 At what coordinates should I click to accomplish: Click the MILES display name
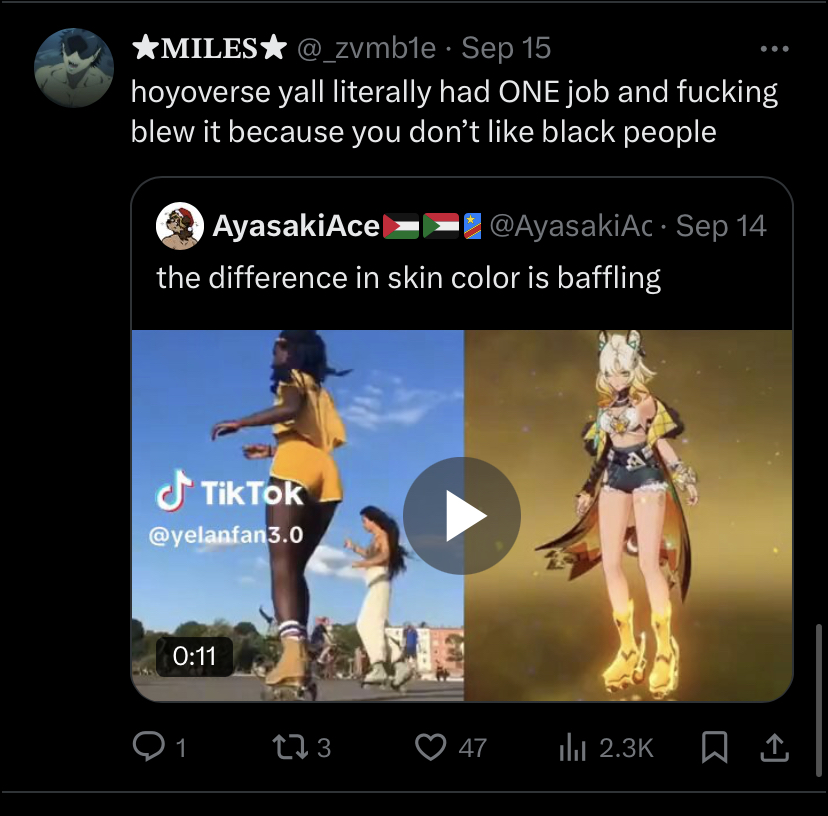click(x=209, y=47)
